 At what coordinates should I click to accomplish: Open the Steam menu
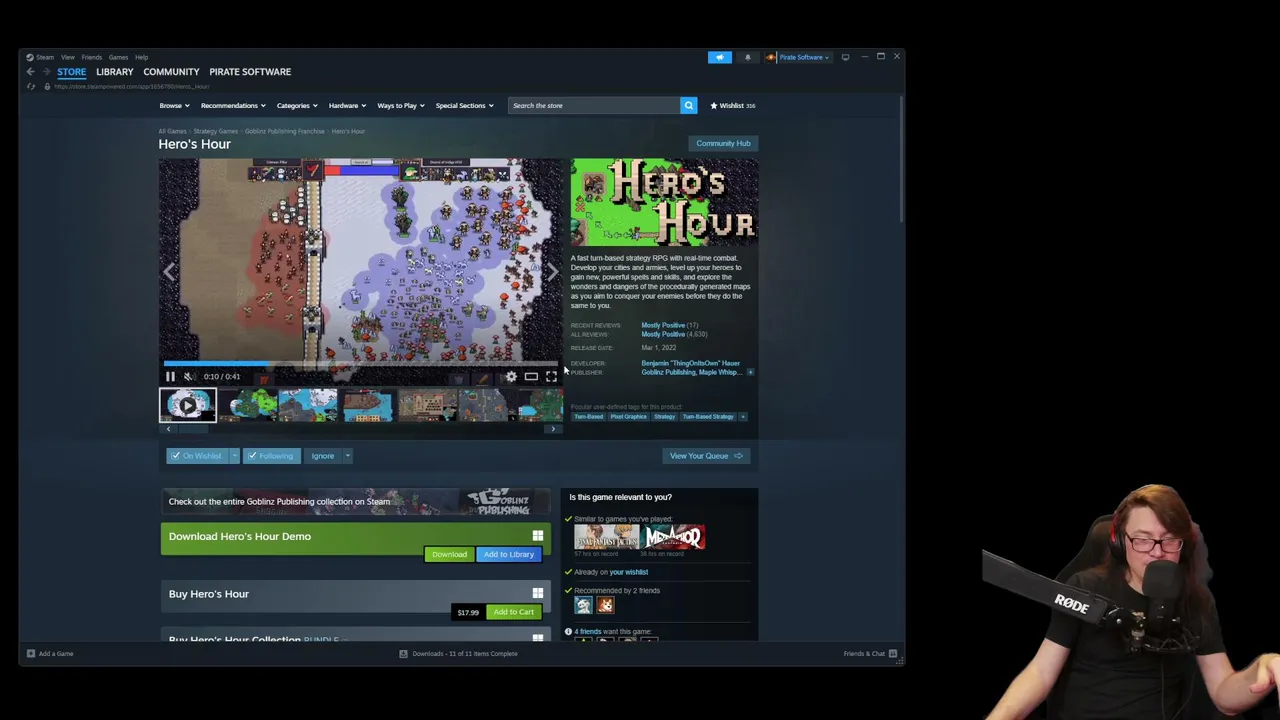point(40,57)
